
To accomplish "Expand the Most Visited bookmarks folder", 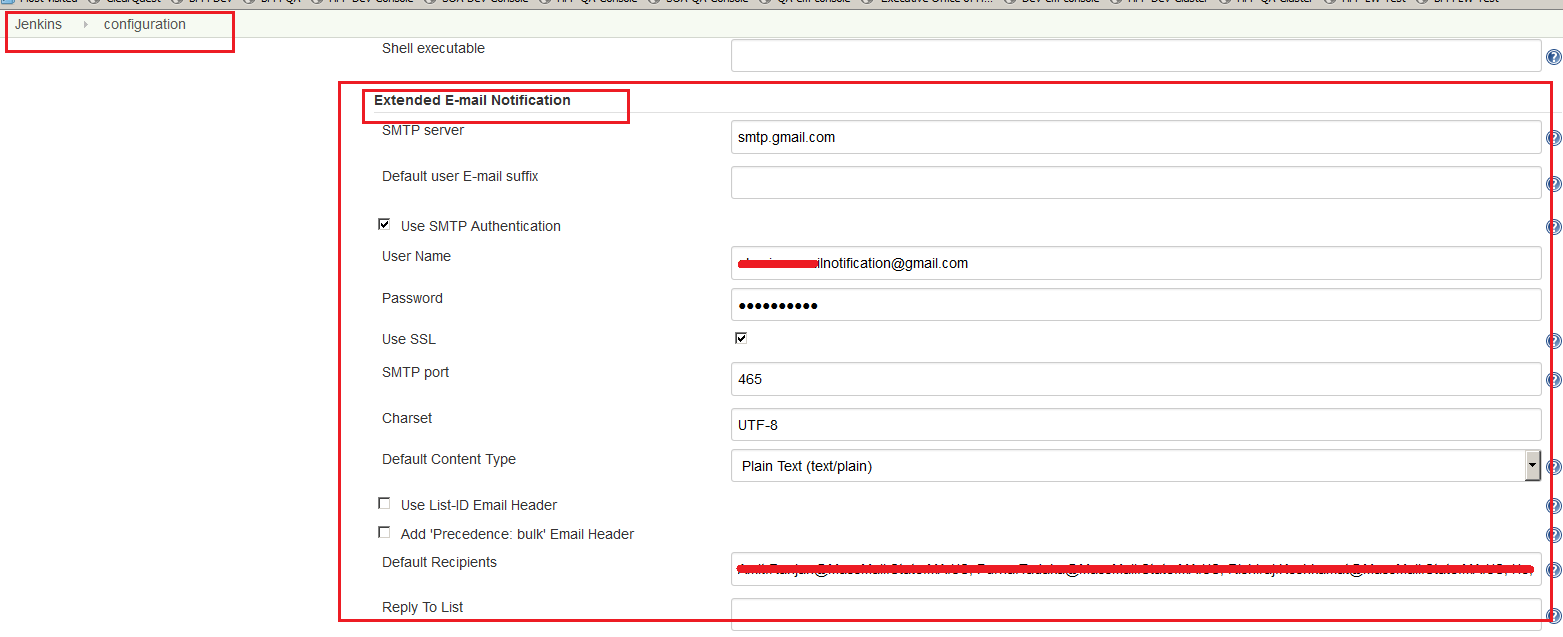I will click(40, 2).
